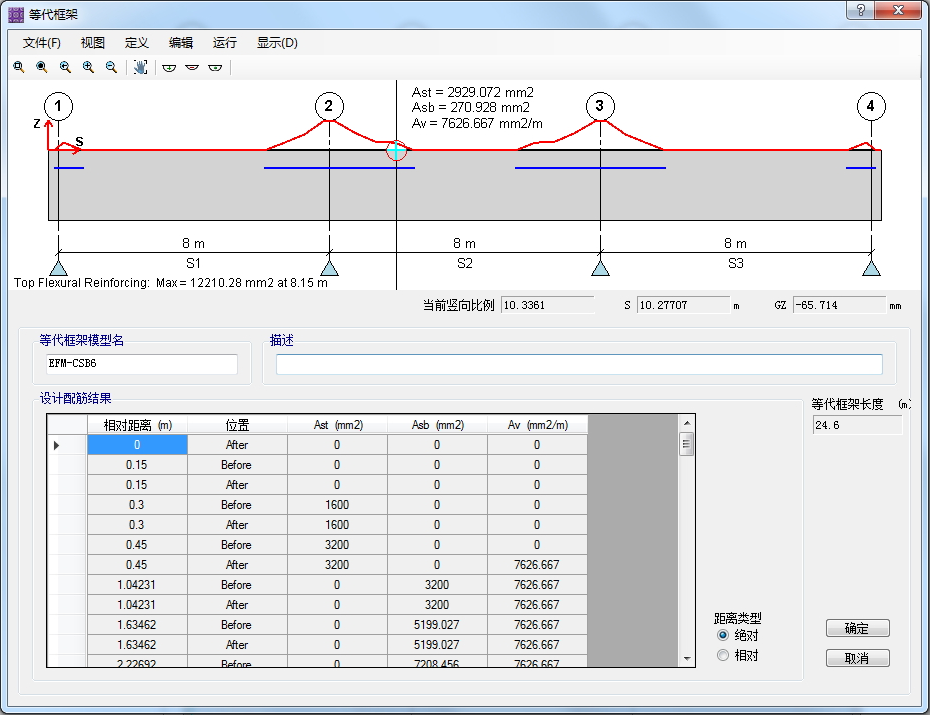The image size is (930, 715).
Task: Activate the pan hand tool
Action: pyautogui.click(x=141, y=67)
